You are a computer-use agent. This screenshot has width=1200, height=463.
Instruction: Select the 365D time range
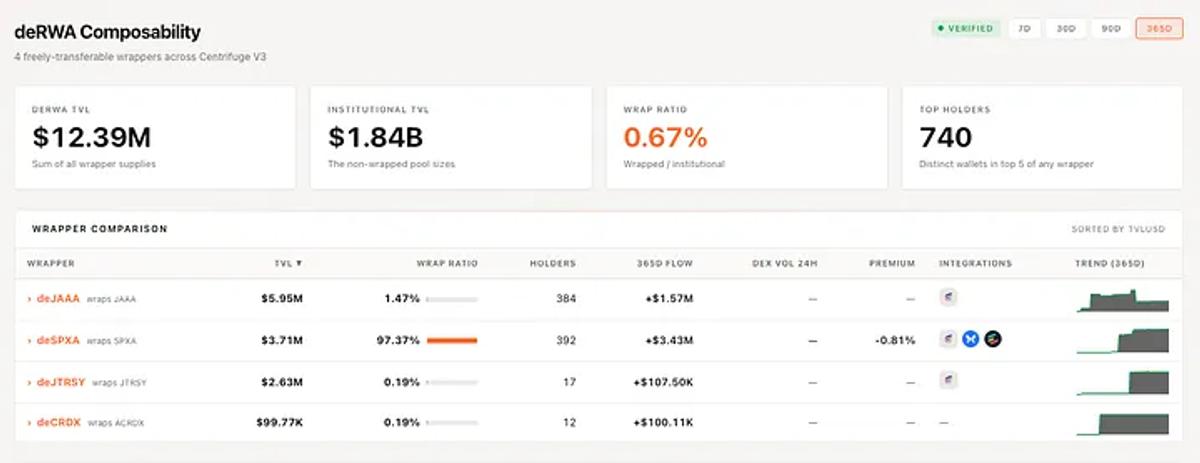(x=1159, y=29)
